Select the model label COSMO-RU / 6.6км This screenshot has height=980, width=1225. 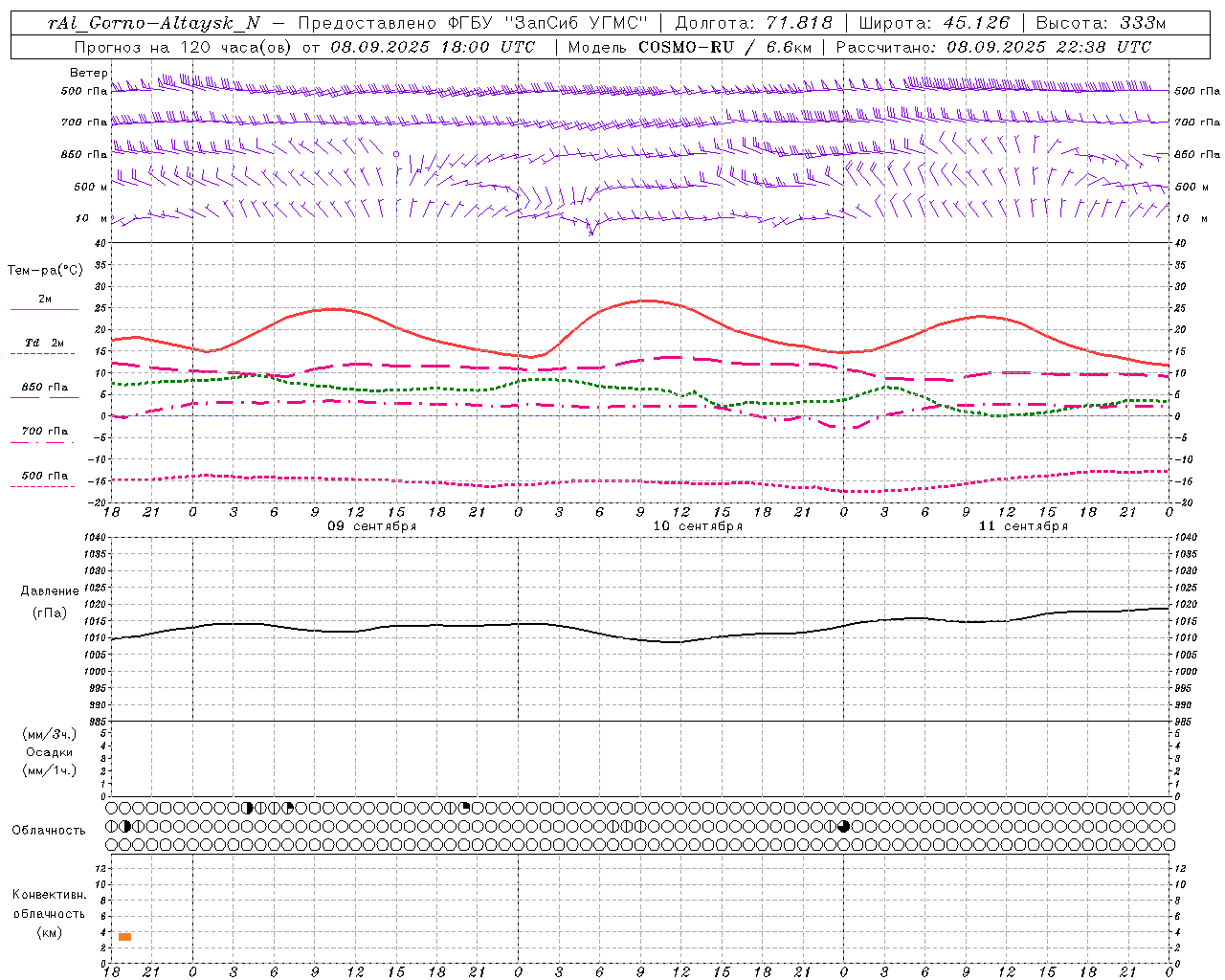pos(724,47)
